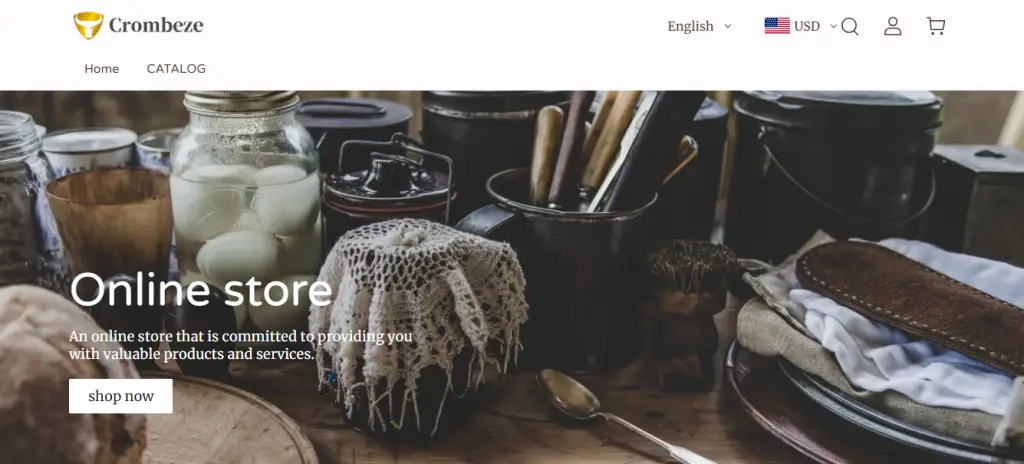Click the Online store banner heading

pos(201,289)
